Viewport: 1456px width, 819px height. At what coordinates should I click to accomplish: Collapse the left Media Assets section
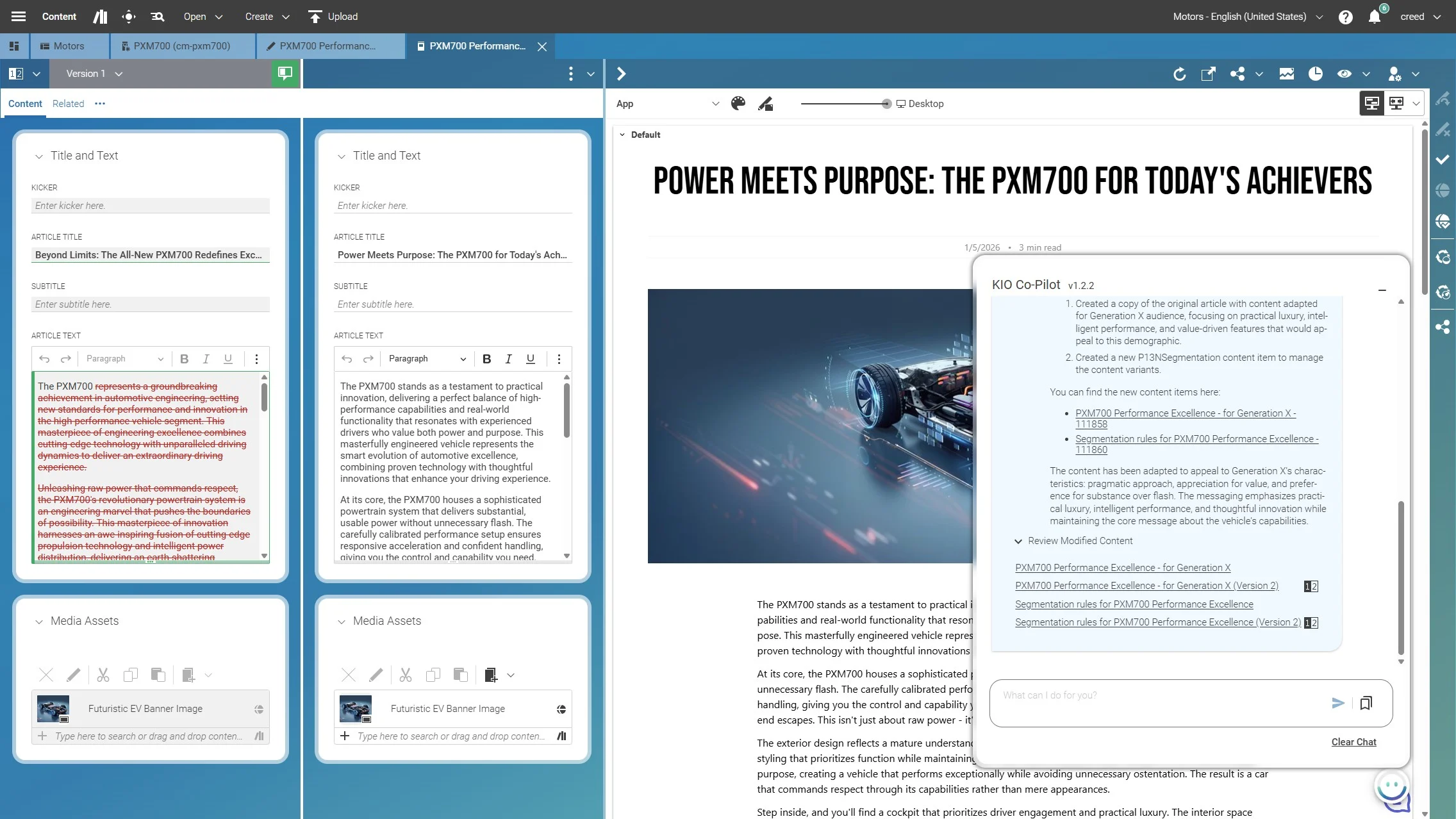[x=39, y=622]
